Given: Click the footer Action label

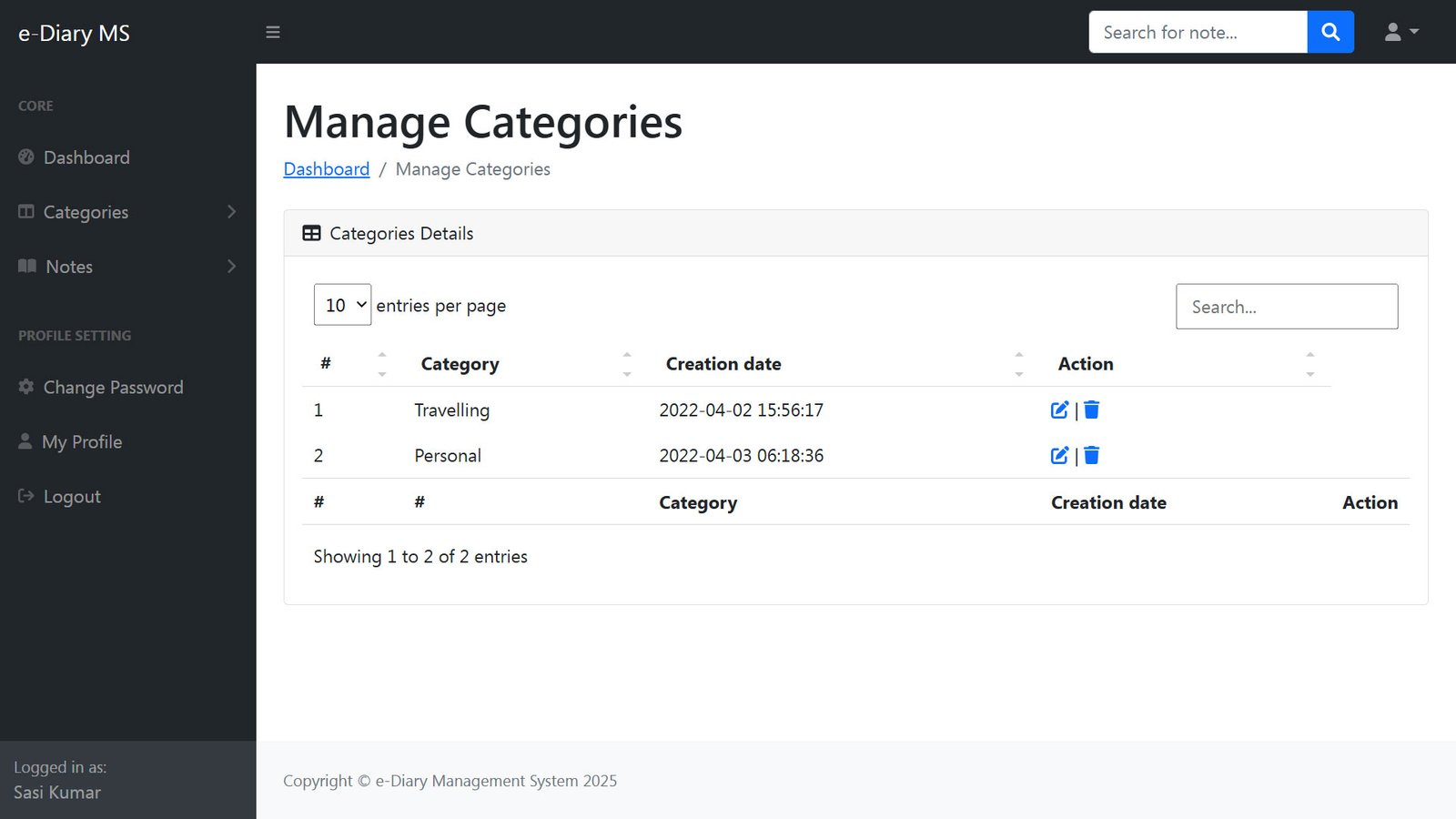Looking at the screenshot, I should click(1370, 502).
